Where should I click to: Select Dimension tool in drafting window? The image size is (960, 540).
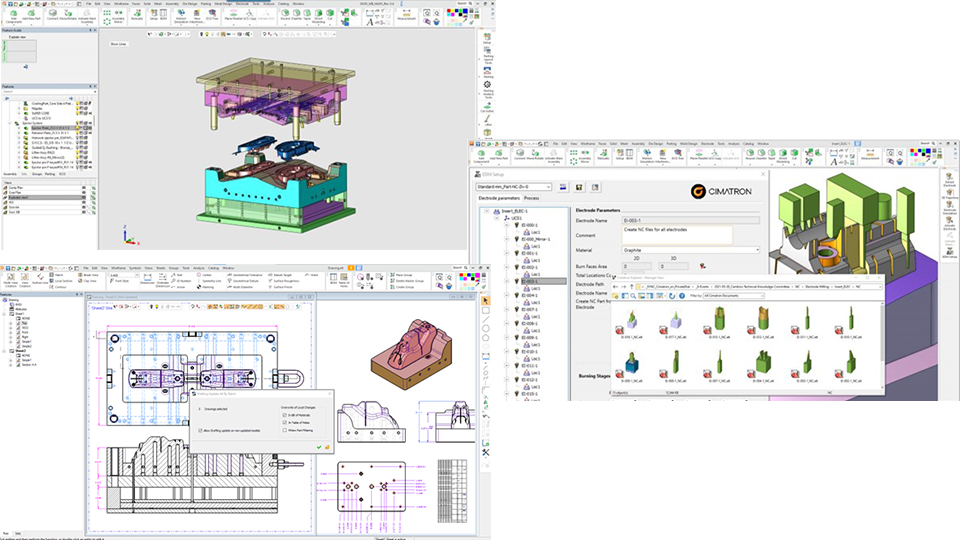148,279
